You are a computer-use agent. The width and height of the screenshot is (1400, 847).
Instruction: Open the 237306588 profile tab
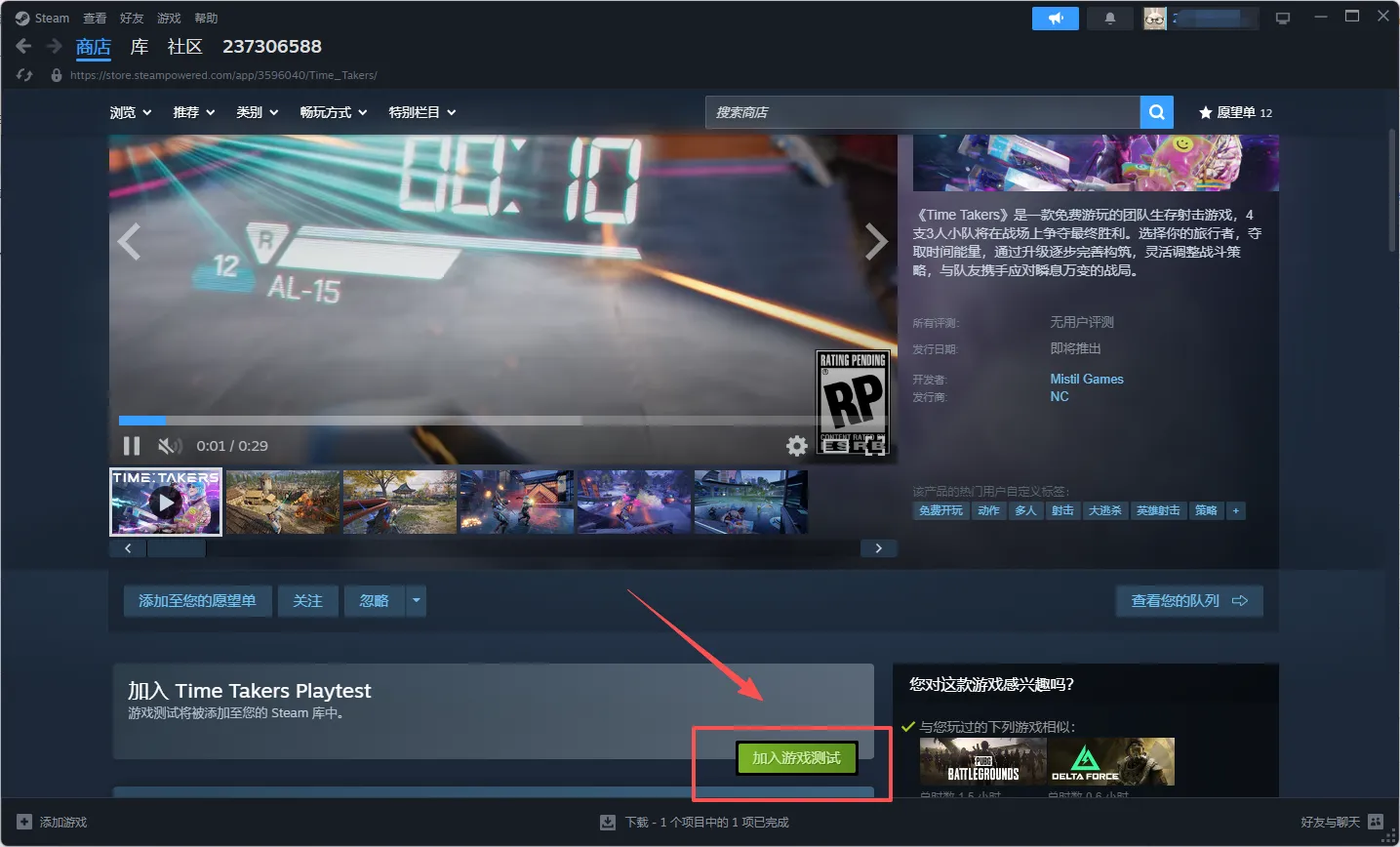tap(272, 47)
